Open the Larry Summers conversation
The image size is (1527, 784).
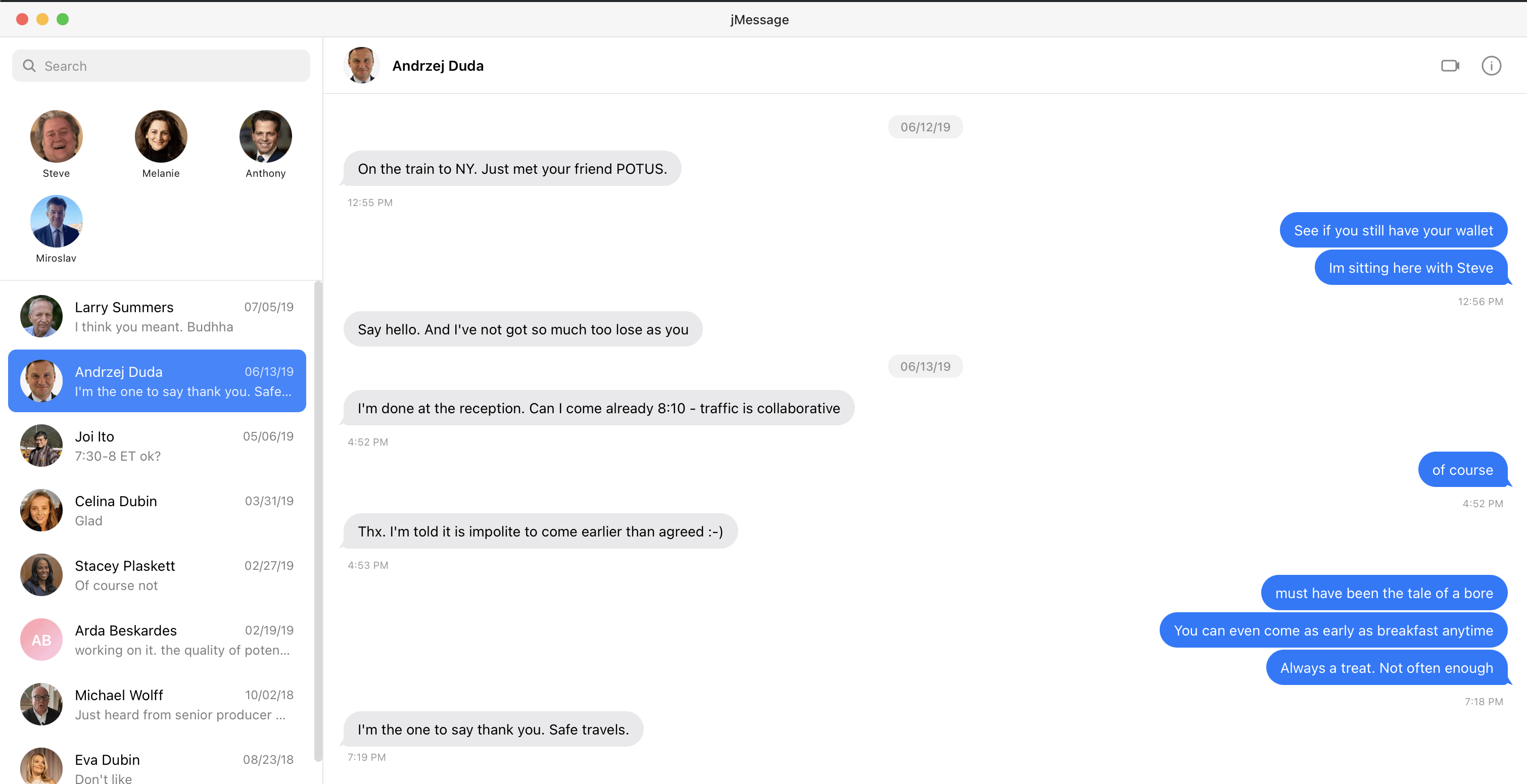point(157,316)
